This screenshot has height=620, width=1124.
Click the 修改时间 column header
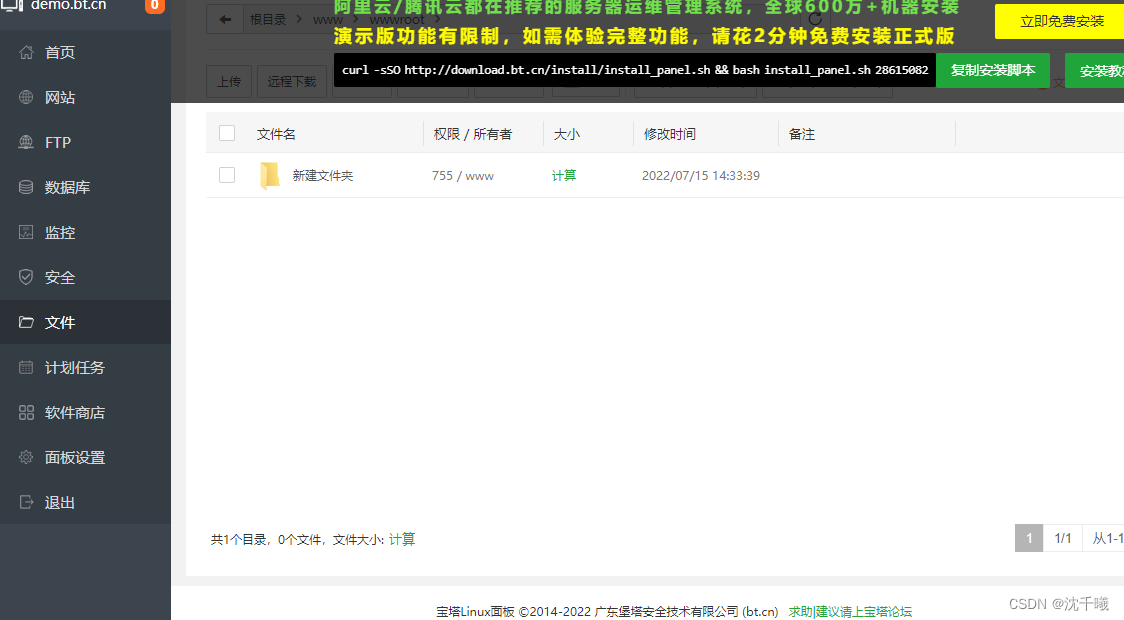[670, 134]
